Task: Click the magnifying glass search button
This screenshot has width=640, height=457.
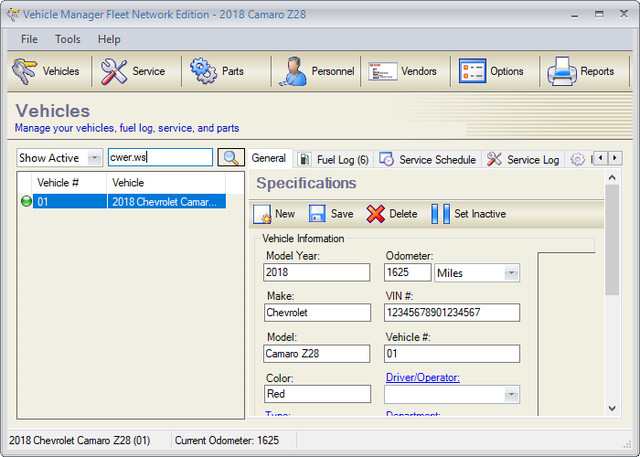Action: pyautogui.click(x=231, y=158)
